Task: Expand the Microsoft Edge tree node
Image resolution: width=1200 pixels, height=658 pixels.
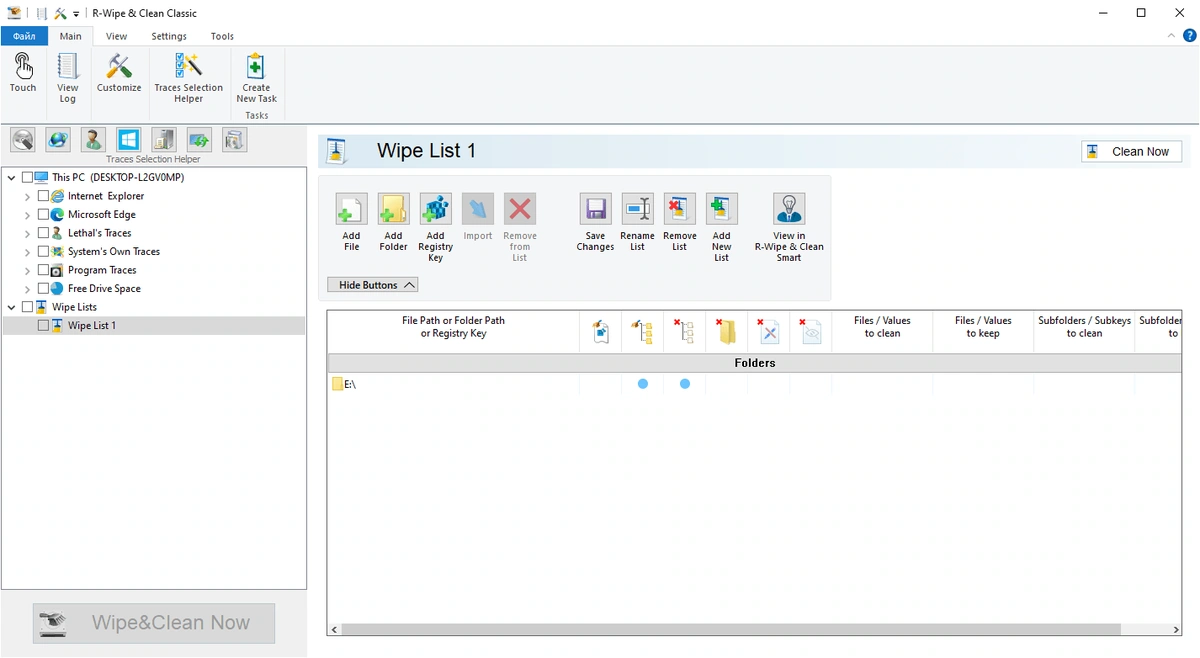Action: tap(27, 214)
